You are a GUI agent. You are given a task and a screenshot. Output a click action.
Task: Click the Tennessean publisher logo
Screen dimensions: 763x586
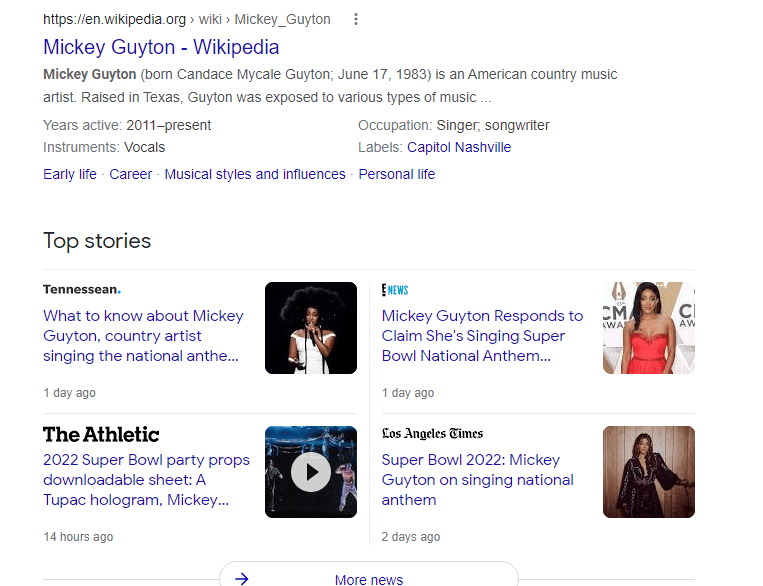pyautogui.click(x=82, y=290)
